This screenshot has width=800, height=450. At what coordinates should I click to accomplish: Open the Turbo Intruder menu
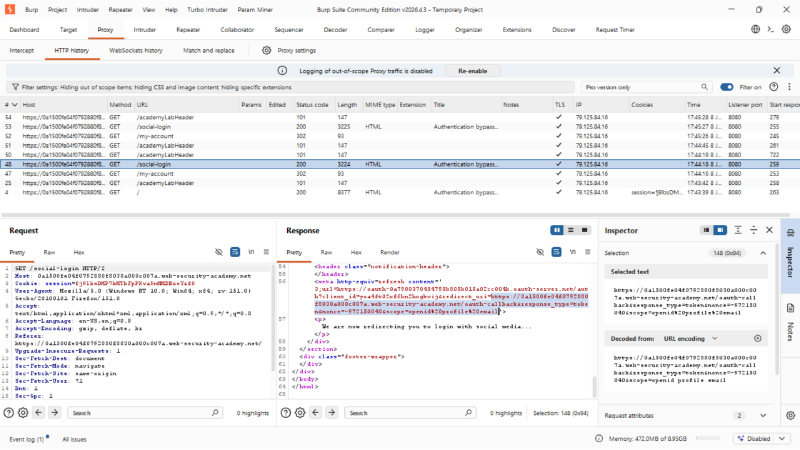coord(207,9)
